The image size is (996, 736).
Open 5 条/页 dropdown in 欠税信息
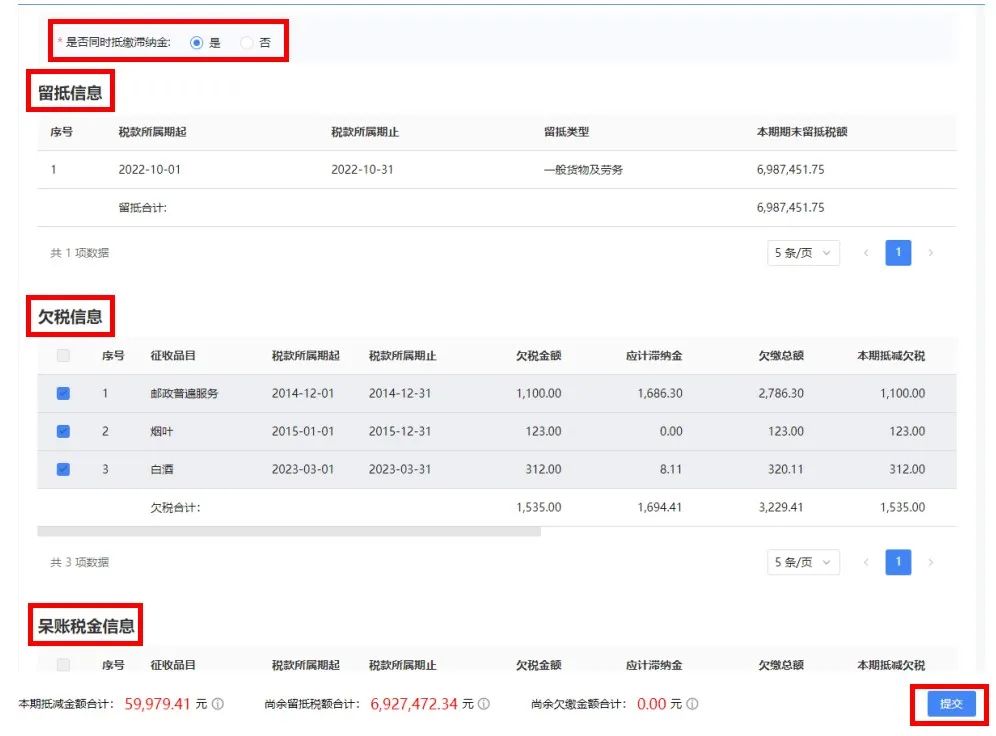coord(803,562)
